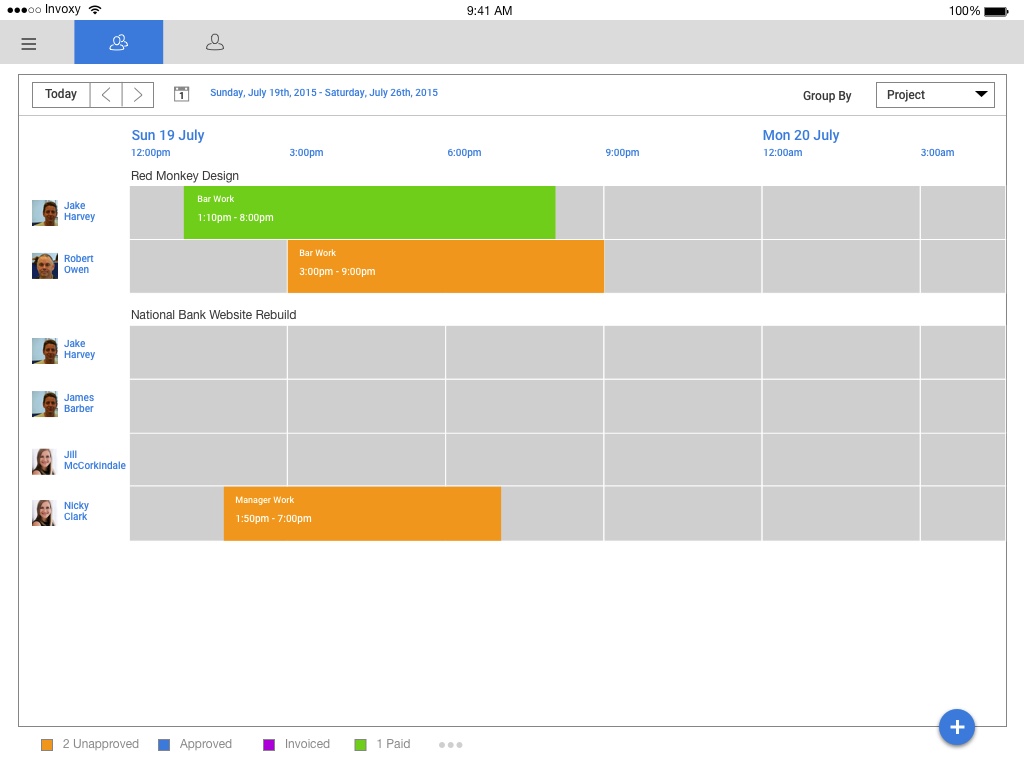This screenshot has width=1024, height=768.
Task: Open the hamburger menu
Action: (29, 43)
